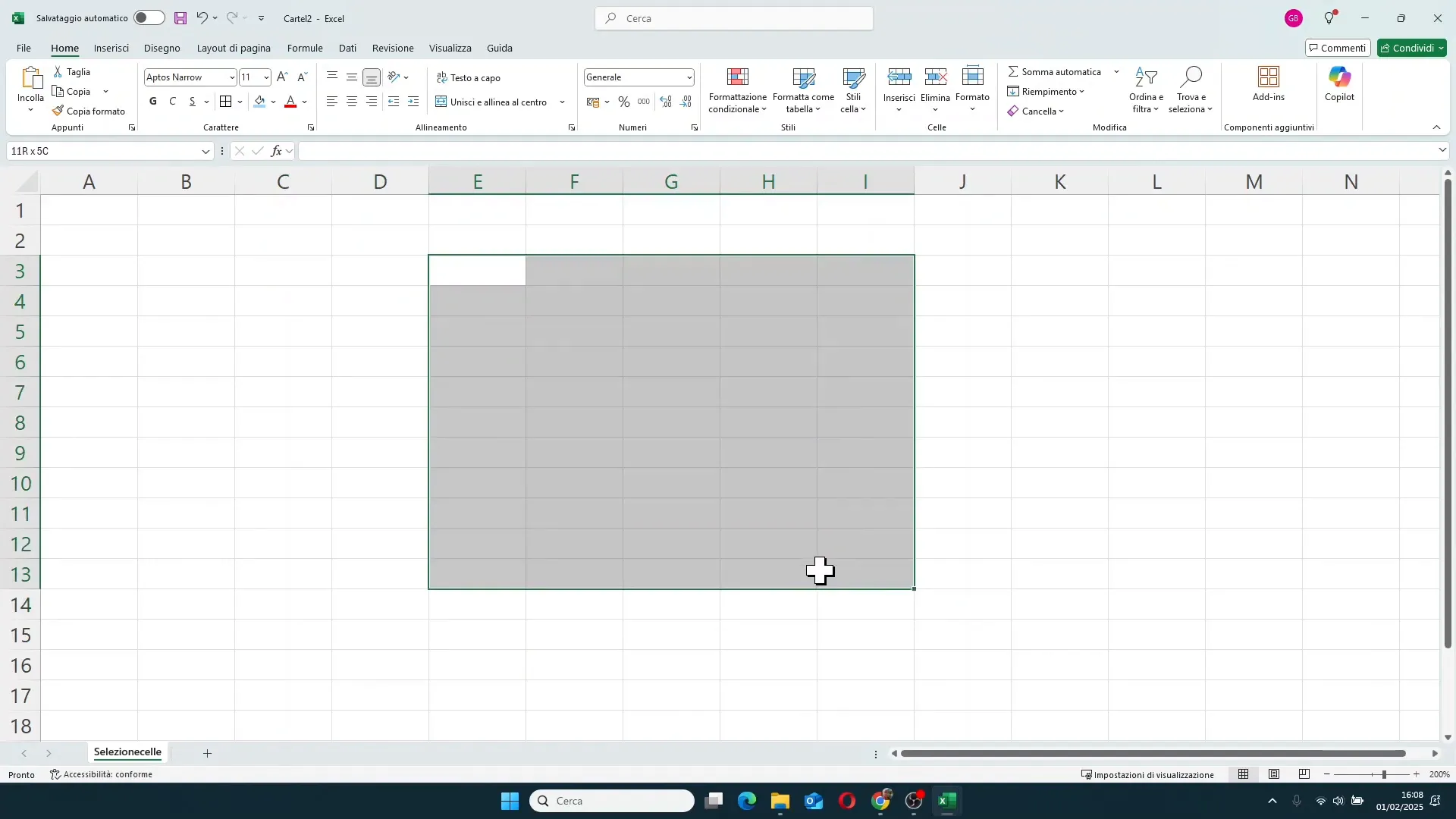The height and width of the screenshot is (819, 1456).
Task: Open the Add-ins gallery
Action: [x=1269, y=84]
